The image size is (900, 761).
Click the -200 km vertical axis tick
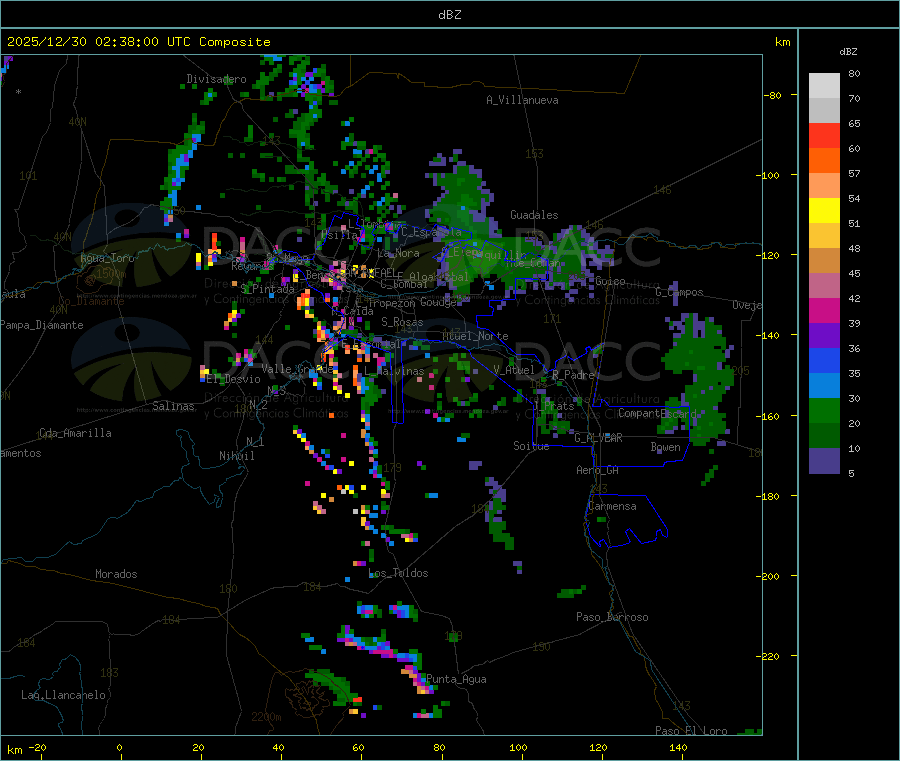(770, 576)
